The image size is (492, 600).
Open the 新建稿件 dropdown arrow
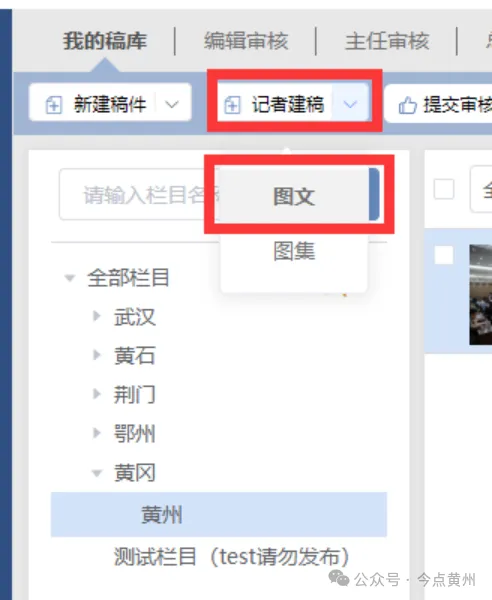(172, 104)
